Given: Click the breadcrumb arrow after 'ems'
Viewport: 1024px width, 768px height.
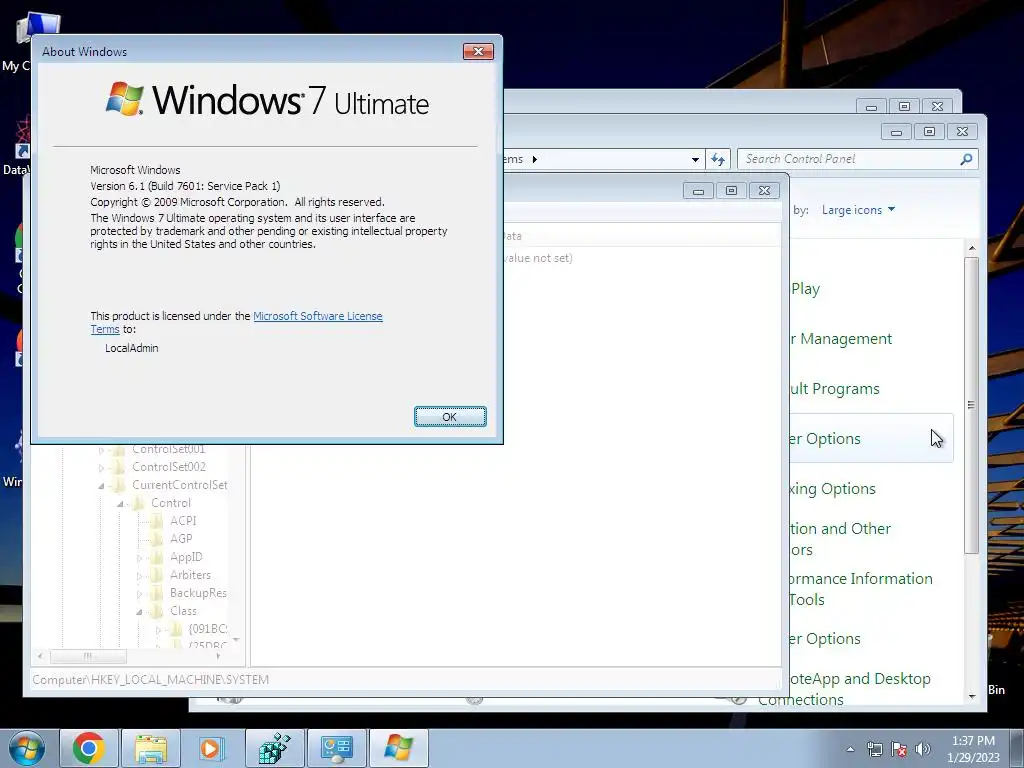Looking at the screenshot, I should pos(534,159).
